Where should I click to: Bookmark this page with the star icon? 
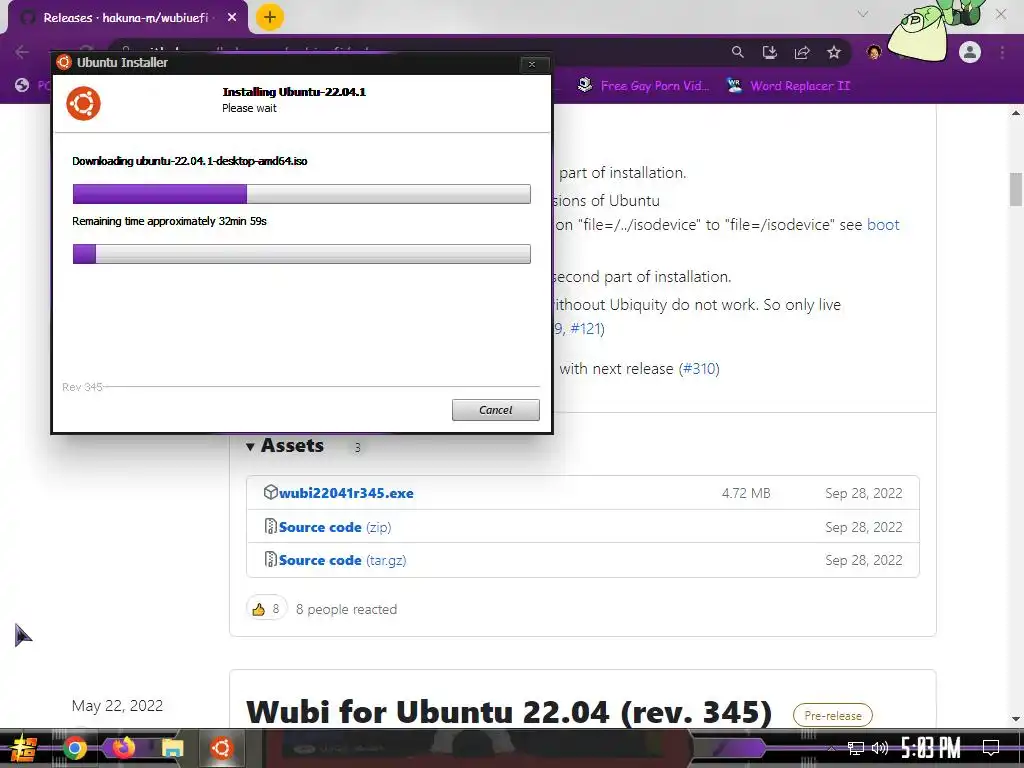pos(834,52)
